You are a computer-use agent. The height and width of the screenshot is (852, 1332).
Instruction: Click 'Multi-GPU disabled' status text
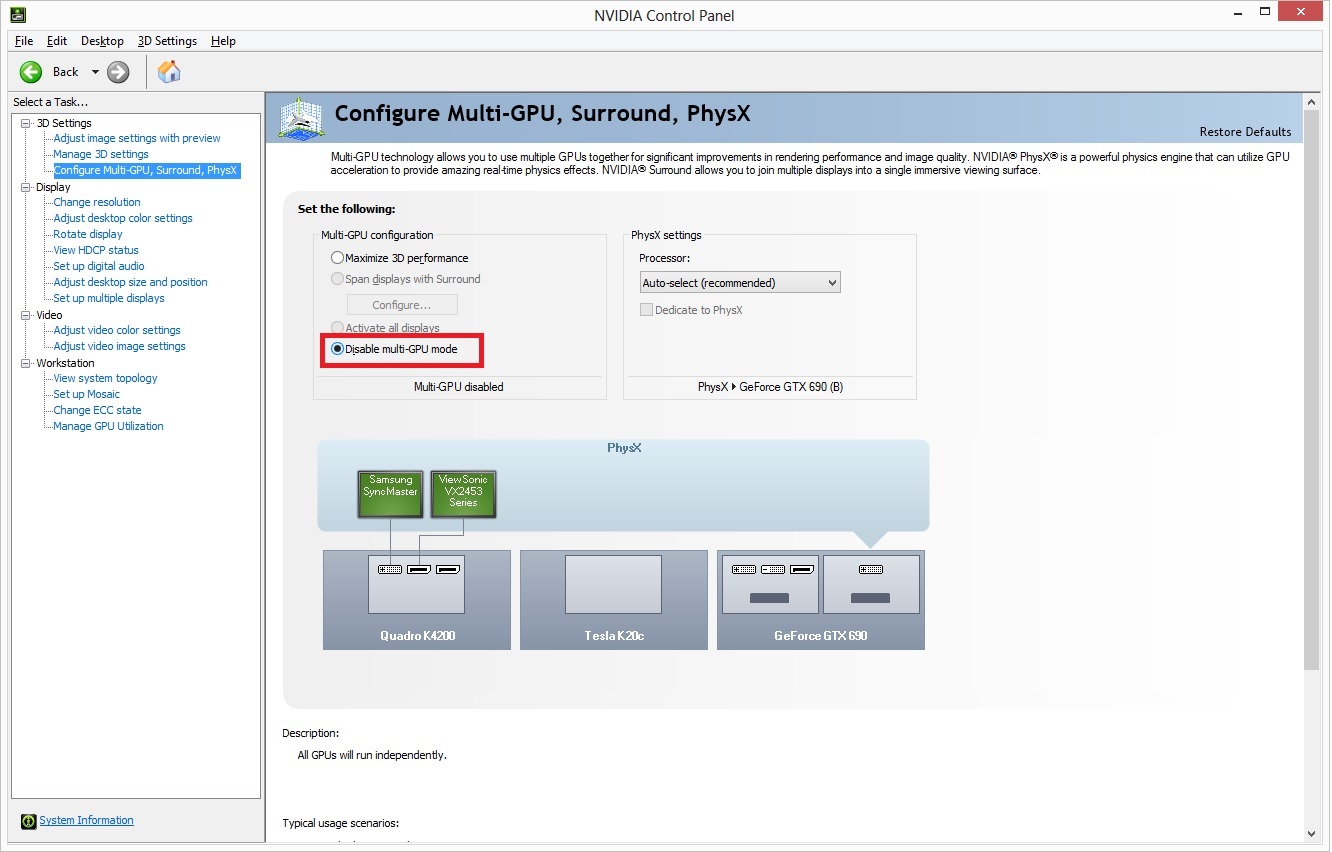pyautogui.click(x=459, y=387)
